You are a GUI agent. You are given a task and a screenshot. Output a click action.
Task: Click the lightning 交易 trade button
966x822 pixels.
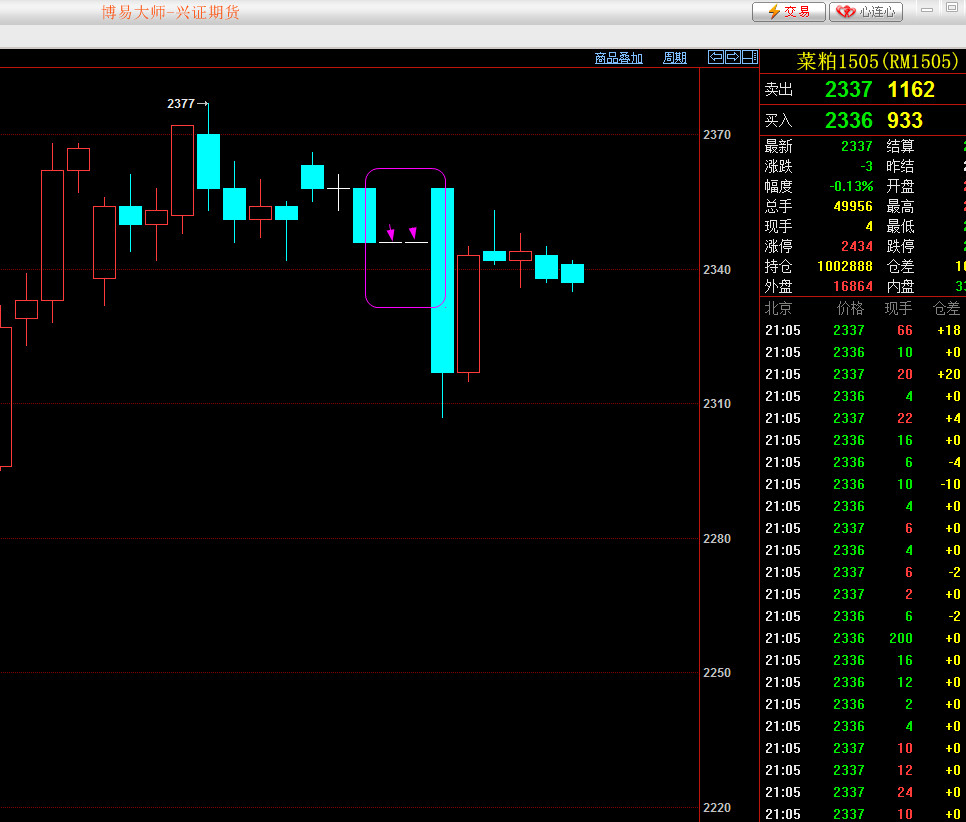(788, 12)
